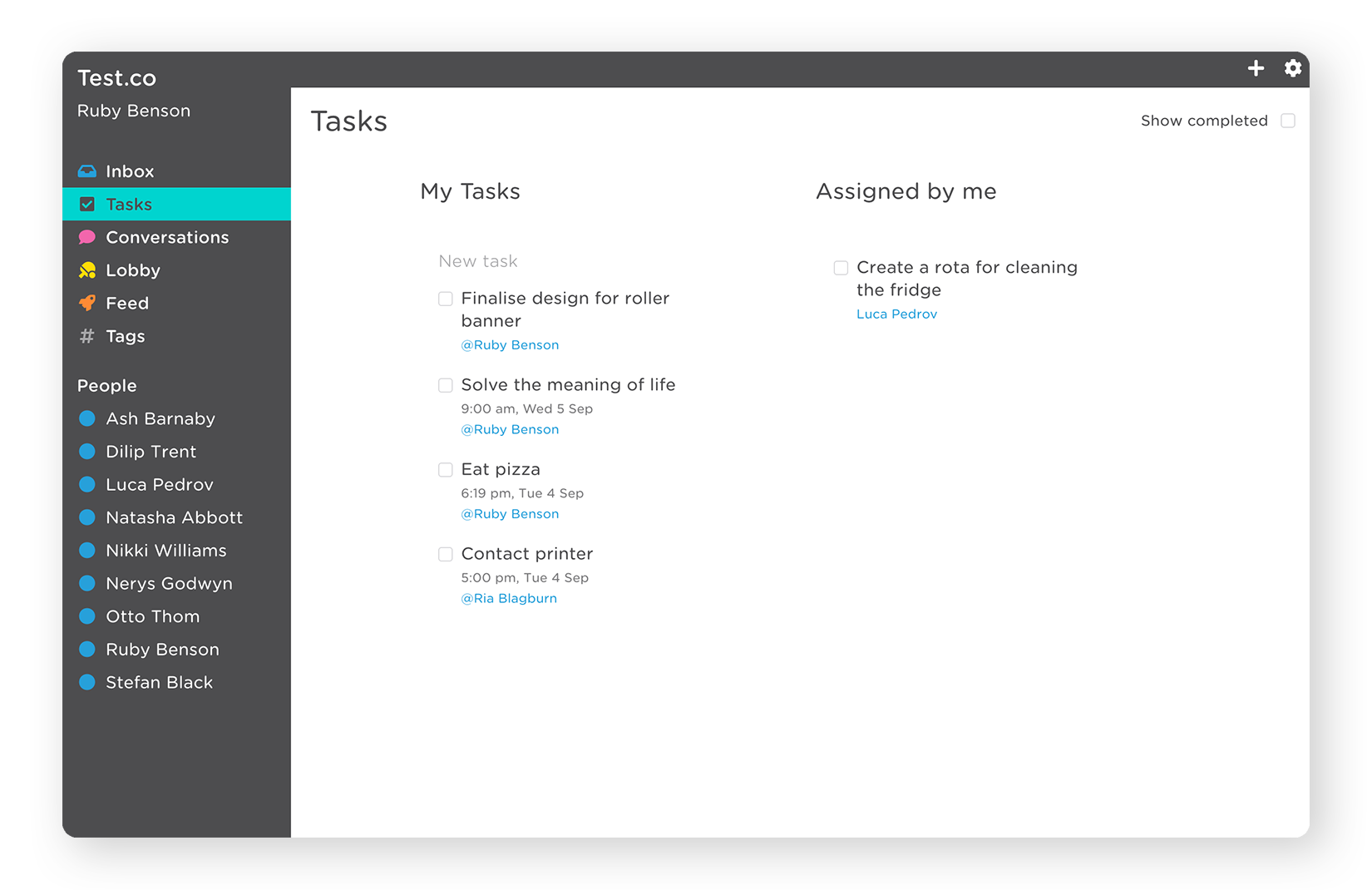Click the yellow Lobby icon

(86, 270)
